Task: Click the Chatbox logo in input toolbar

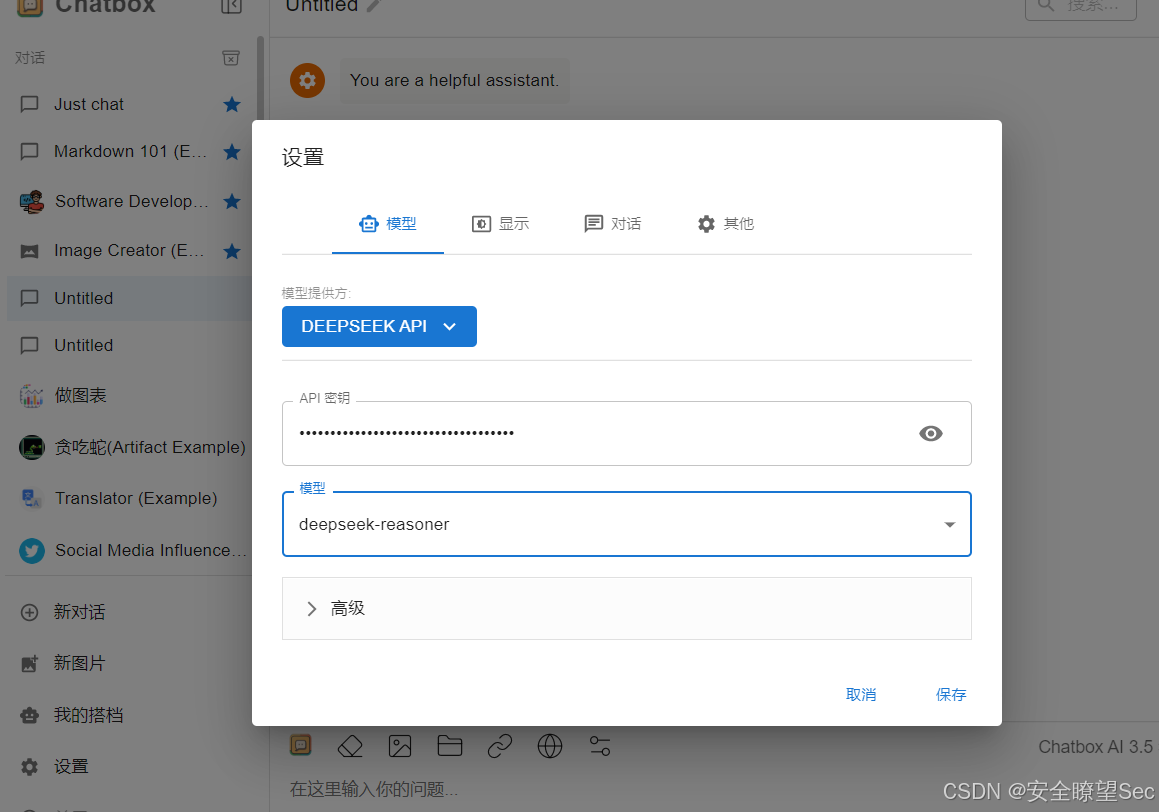Action: click(301, 746)
